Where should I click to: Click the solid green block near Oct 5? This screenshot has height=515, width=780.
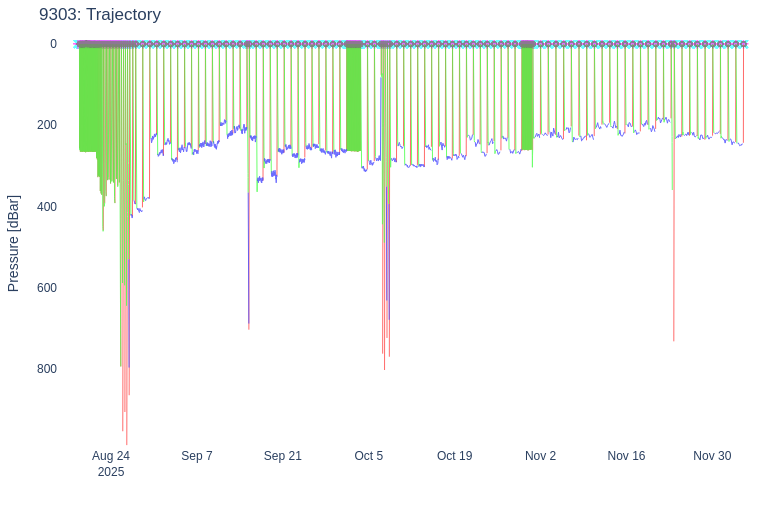(353, 100)
